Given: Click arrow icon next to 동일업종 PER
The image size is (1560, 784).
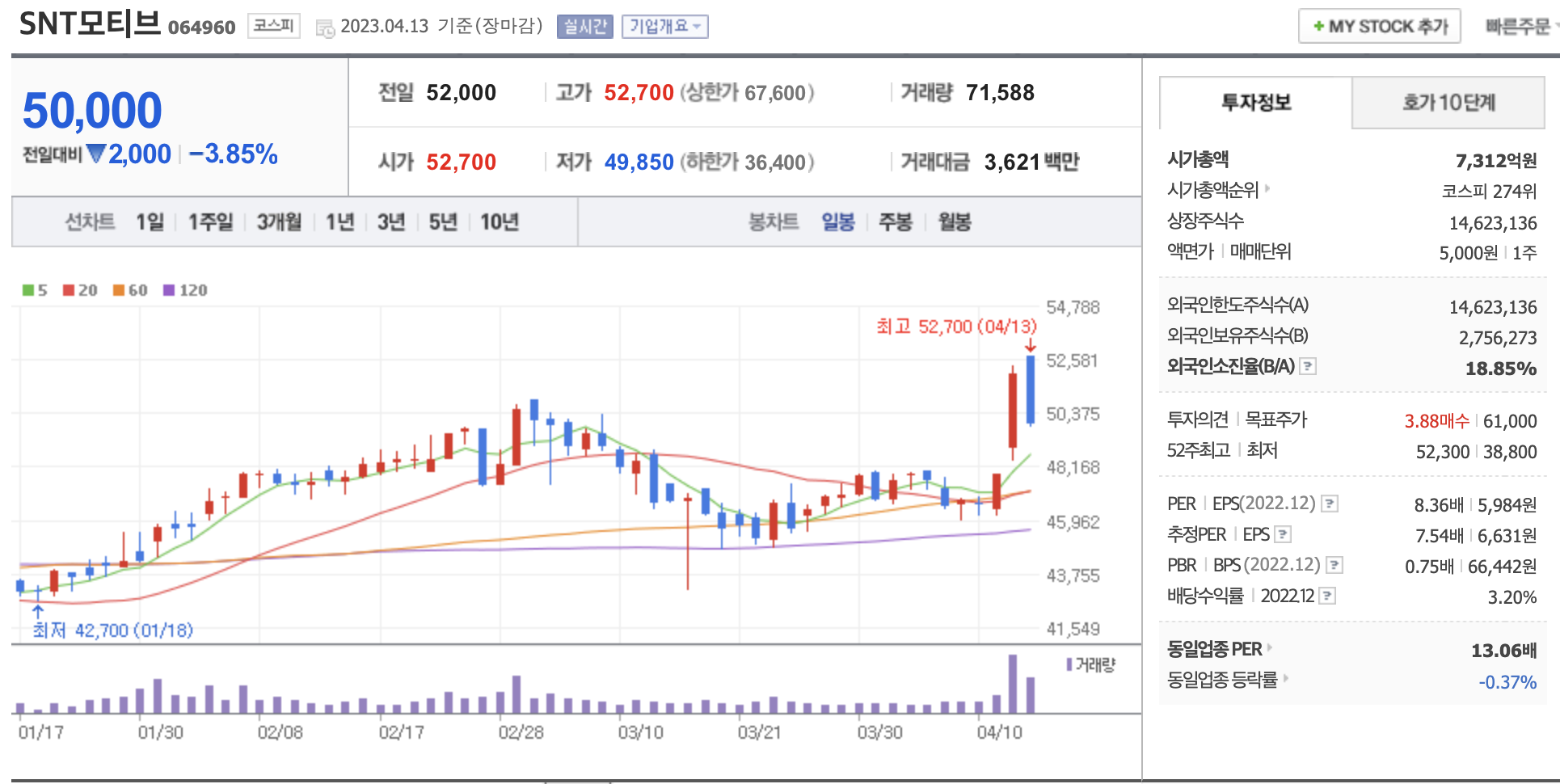Looking at the screenshot, I should (x=1270, y=648).
